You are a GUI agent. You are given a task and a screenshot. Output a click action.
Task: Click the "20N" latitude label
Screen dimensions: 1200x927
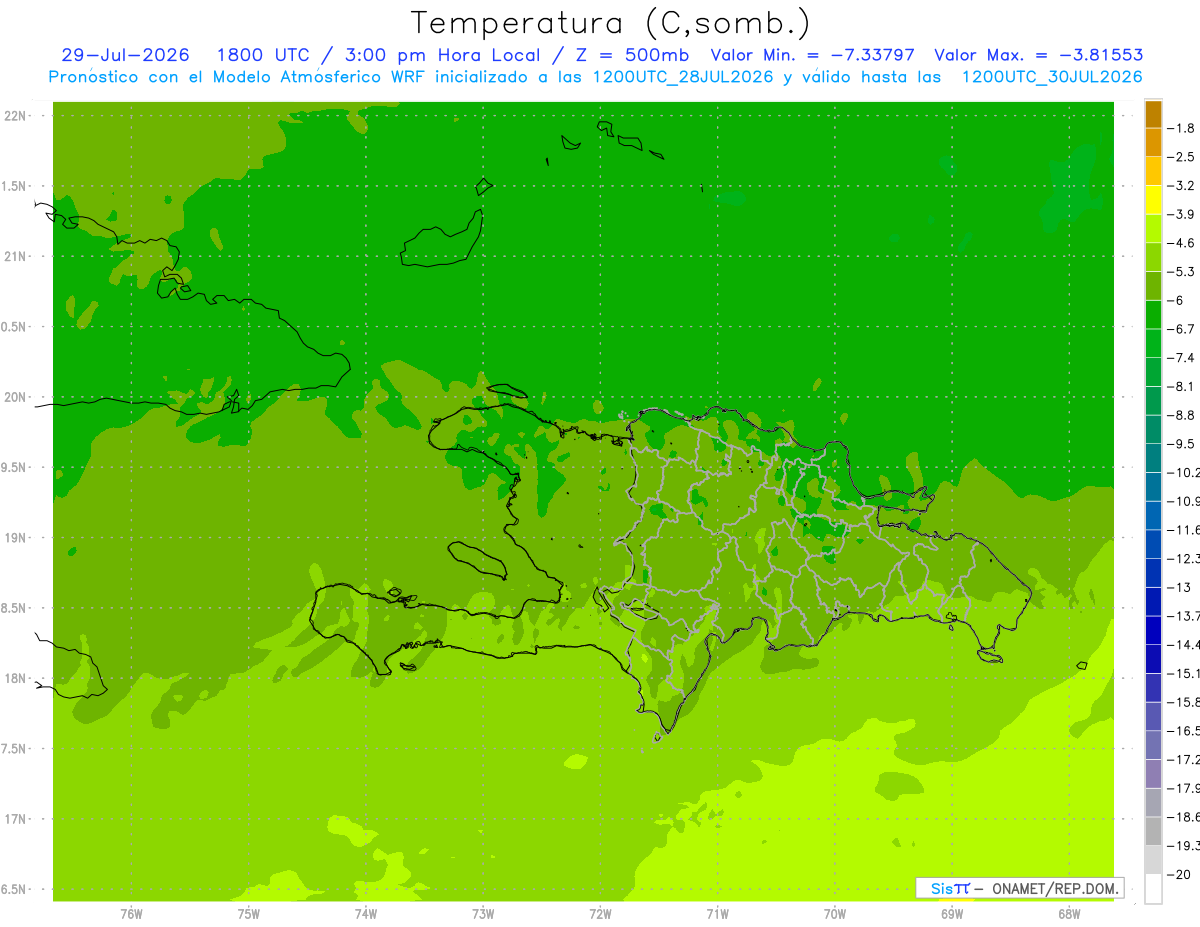[16, 397]
